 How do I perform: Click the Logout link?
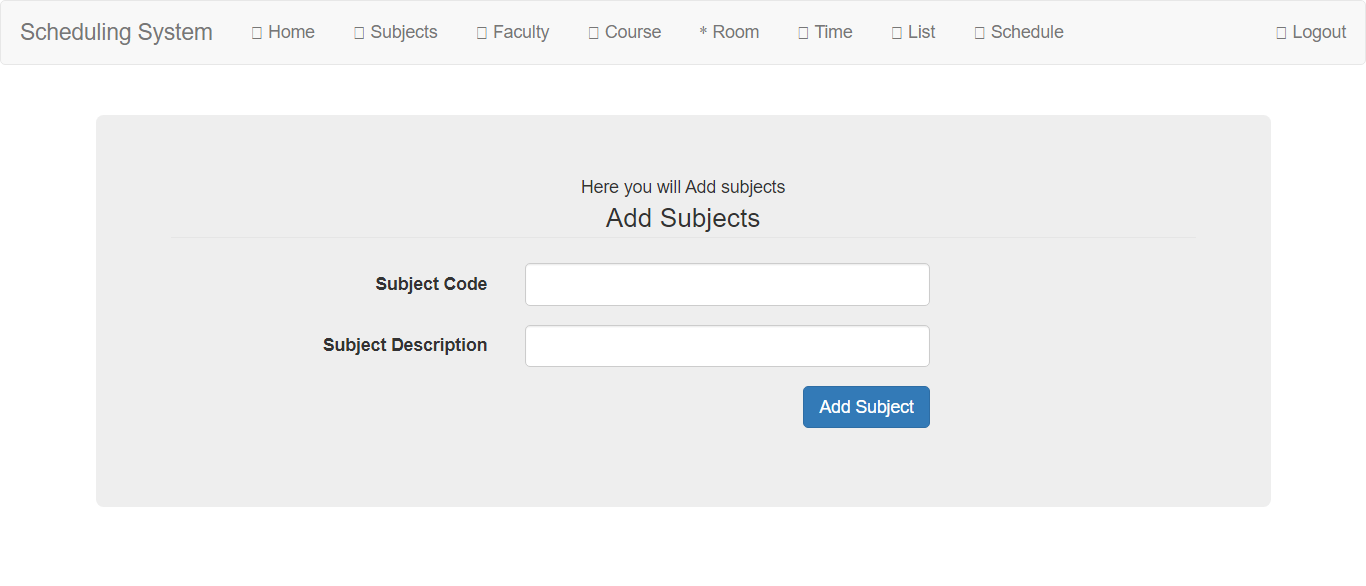click(1311, 32)
